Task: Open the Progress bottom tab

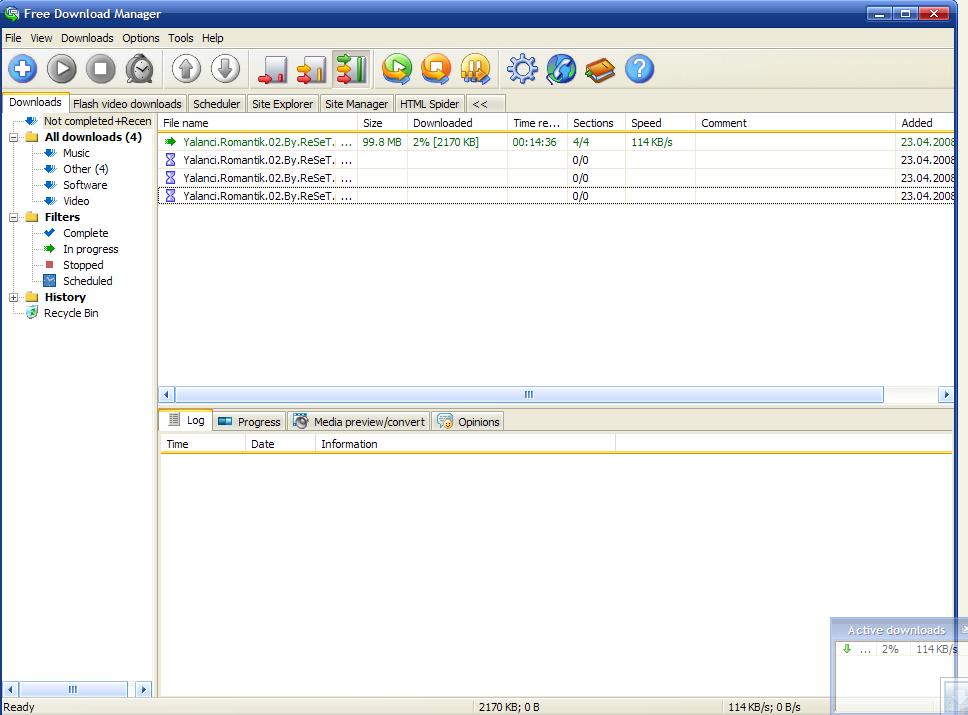Action: point(250,422)
